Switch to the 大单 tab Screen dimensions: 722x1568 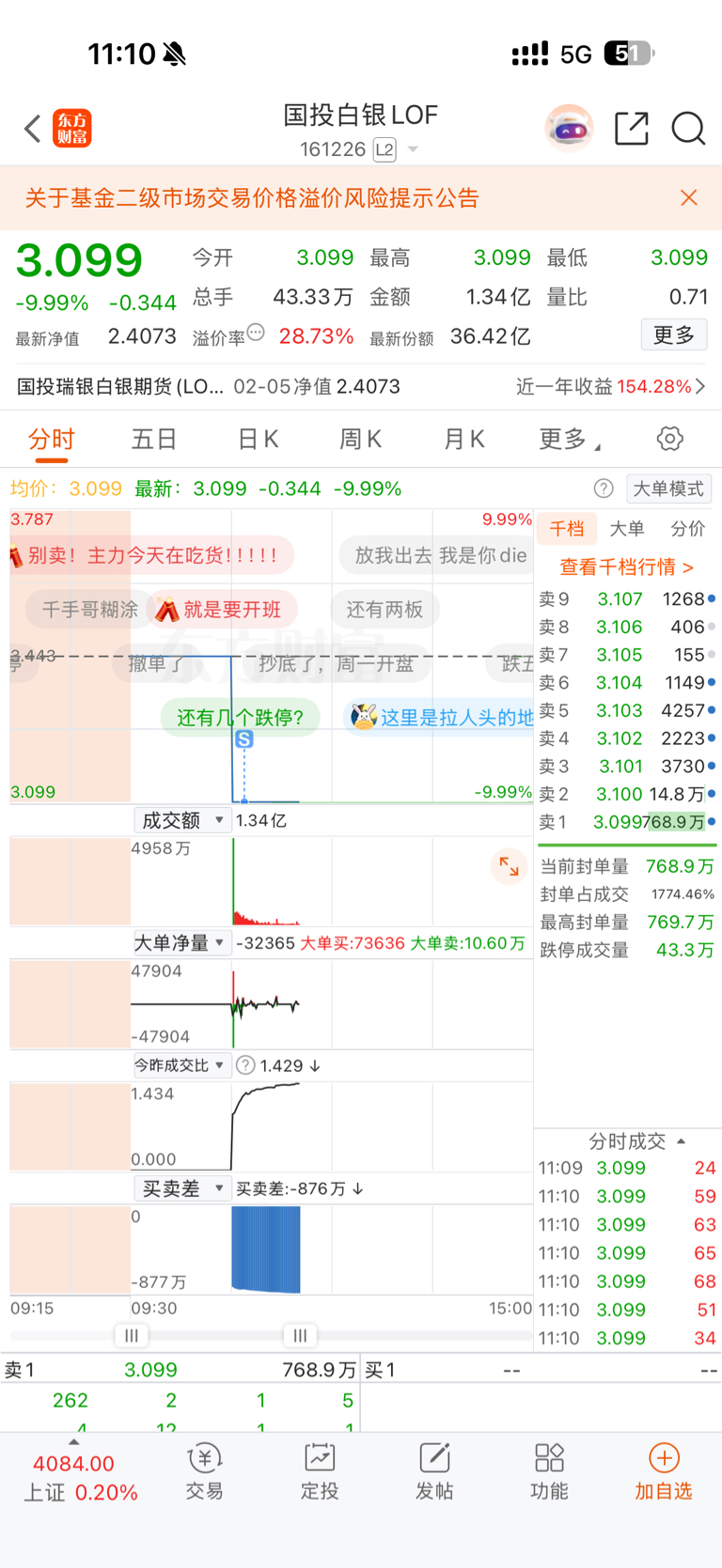click(626, 529)
